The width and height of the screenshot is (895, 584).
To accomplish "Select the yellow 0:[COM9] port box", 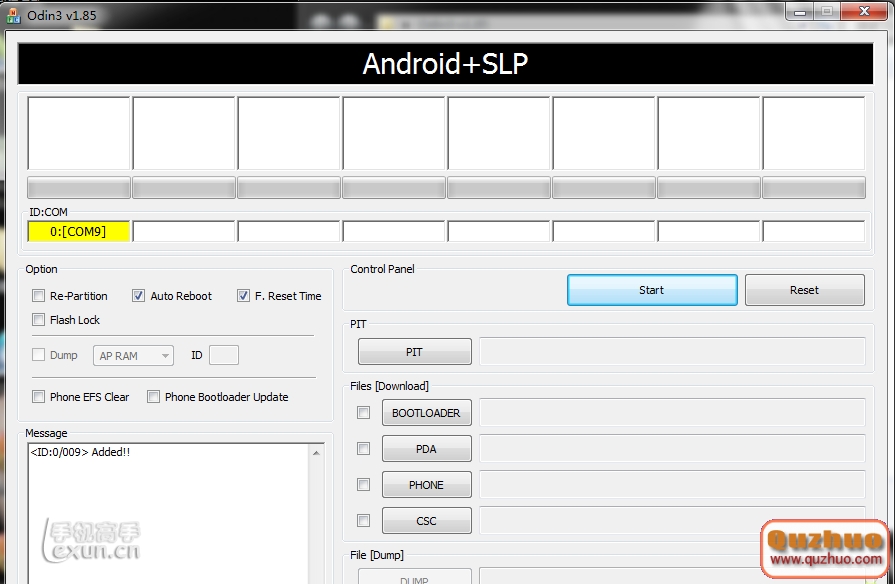I will (x=79, y=231).
